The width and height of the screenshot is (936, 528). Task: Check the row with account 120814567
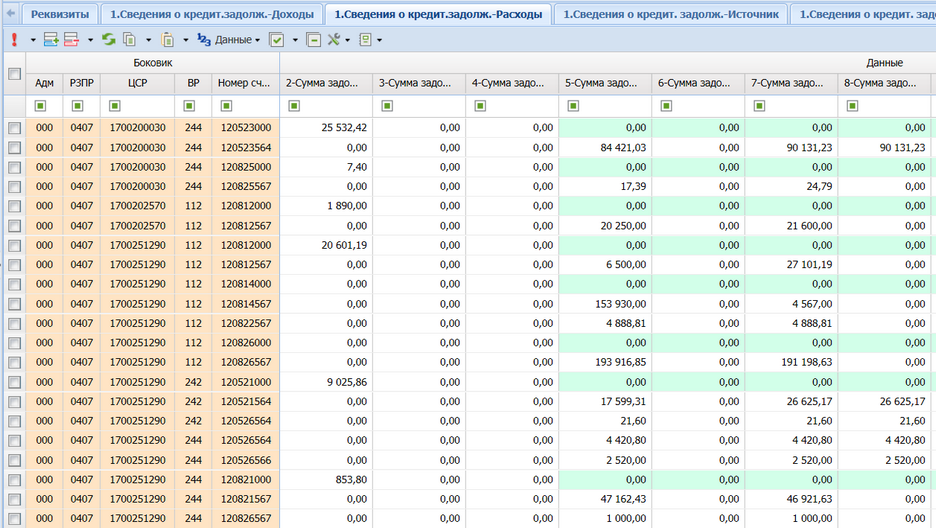click(x=14, y=304)
